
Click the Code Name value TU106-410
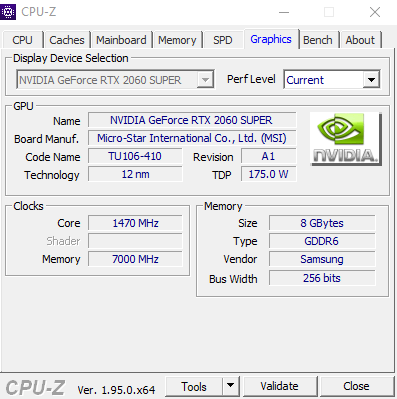coord(135,156)
